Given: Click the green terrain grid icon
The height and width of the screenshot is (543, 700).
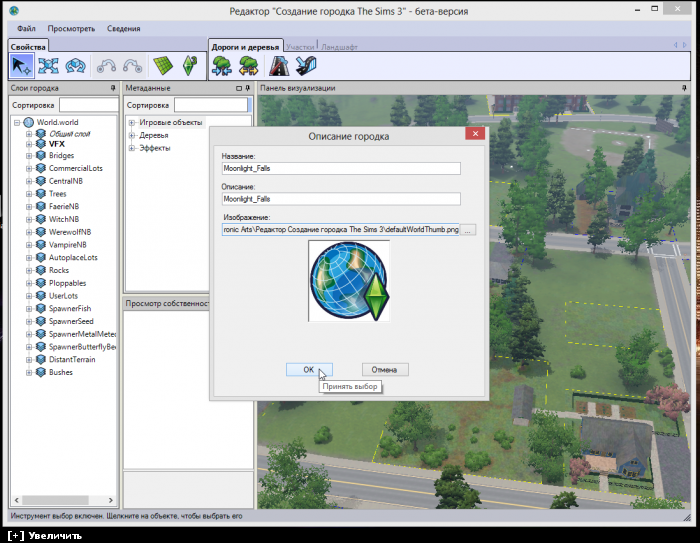Looking at the screenshot, I should point(162,65).
